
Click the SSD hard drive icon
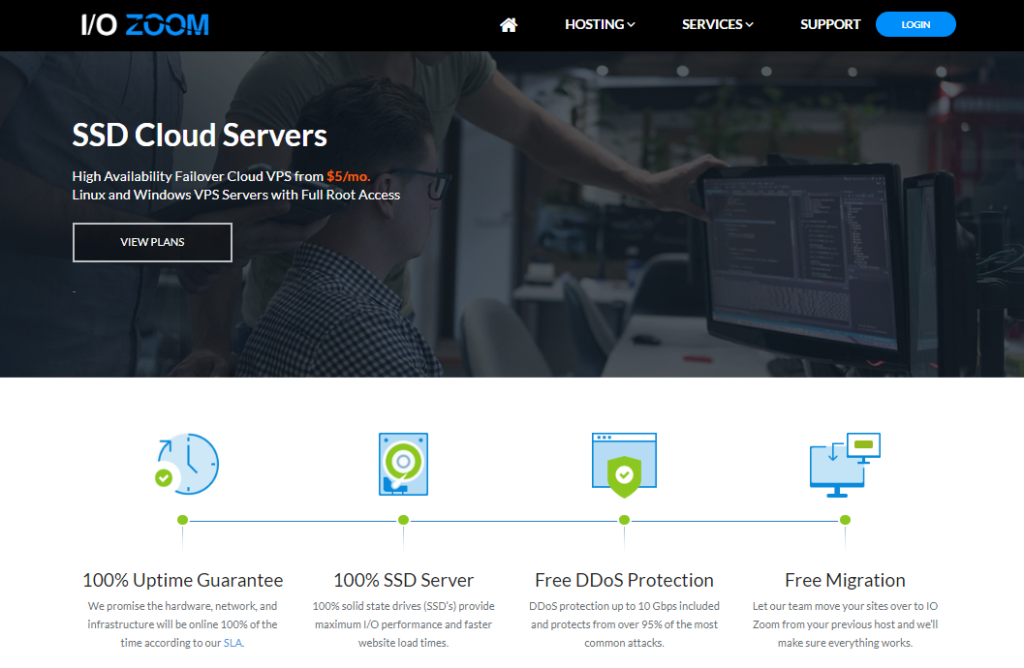pos(403,463)
